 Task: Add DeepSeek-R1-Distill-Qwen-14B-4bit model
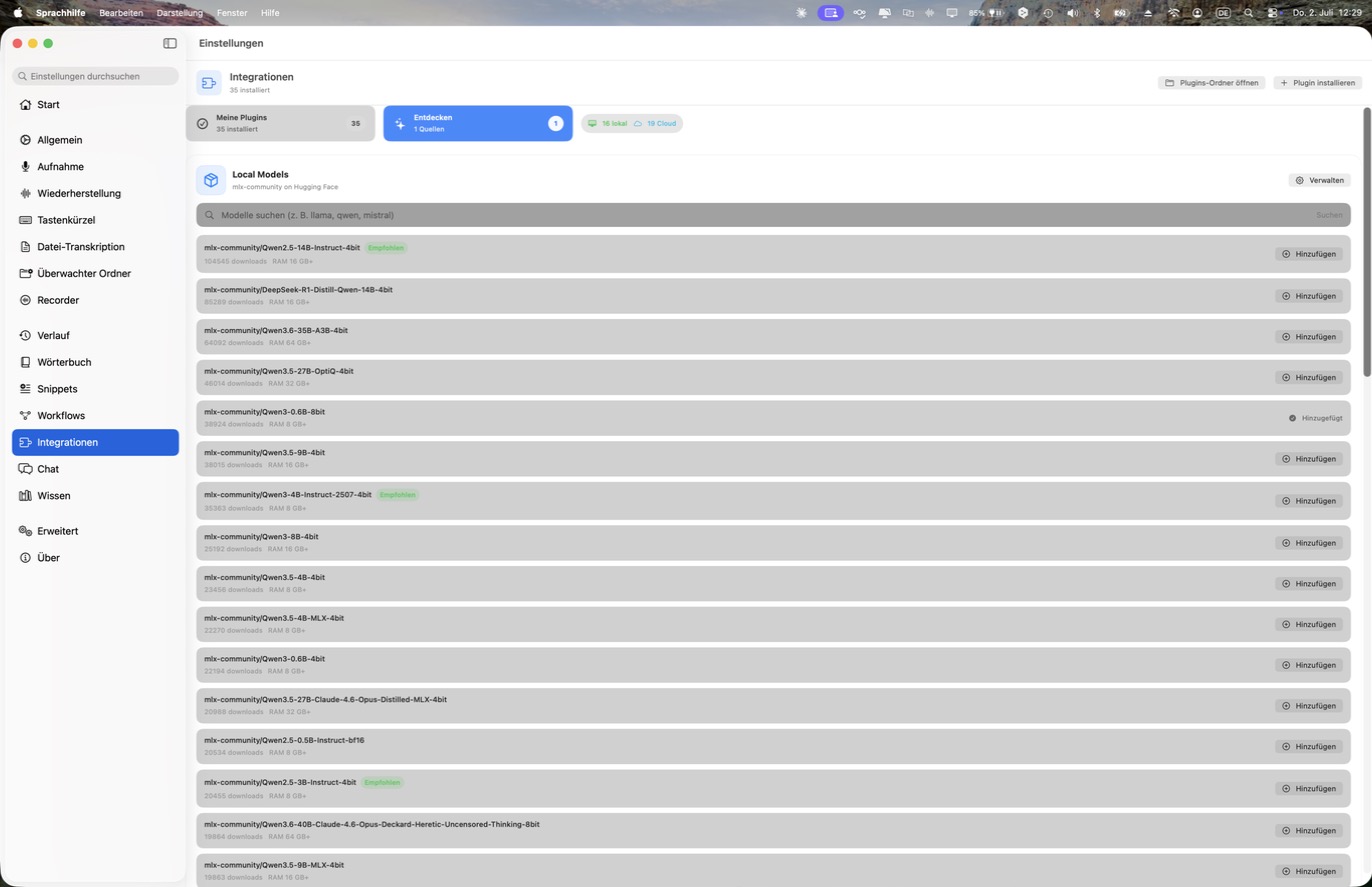[x=1308, y=296]
